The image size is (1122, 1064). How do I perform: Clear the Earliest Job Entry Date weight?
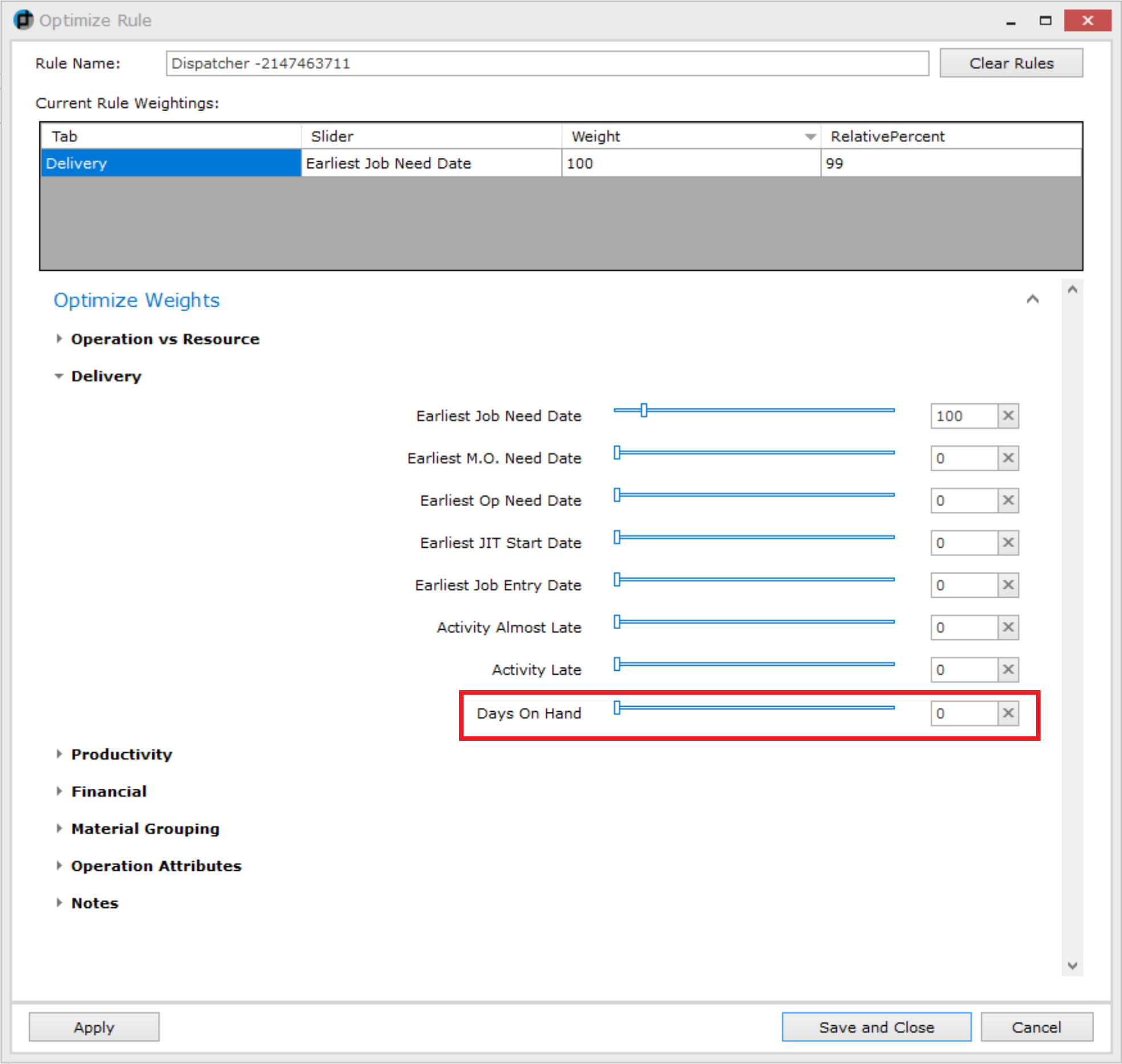(x=1008, y=584)
